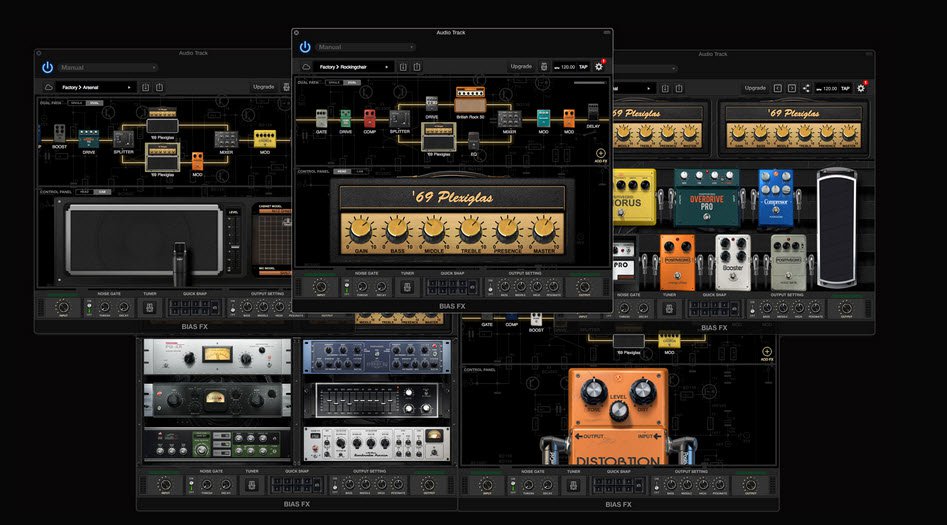Click the GAIN knob on '69 Plexiglas
This screenshot has width=947, height=525.
tap(360, 230)
